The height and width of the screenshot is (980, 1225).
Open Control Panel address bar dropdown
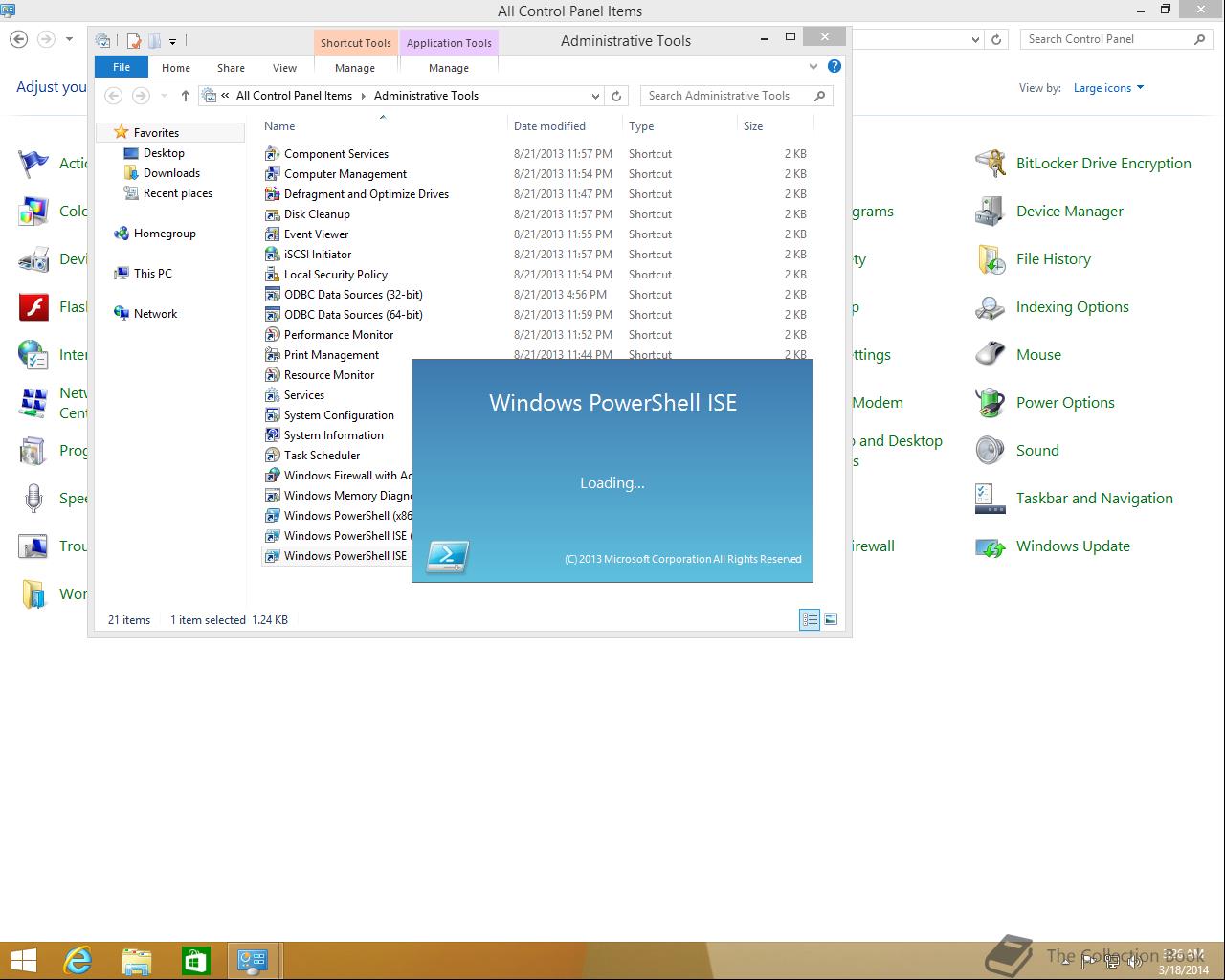click(975, 39)
